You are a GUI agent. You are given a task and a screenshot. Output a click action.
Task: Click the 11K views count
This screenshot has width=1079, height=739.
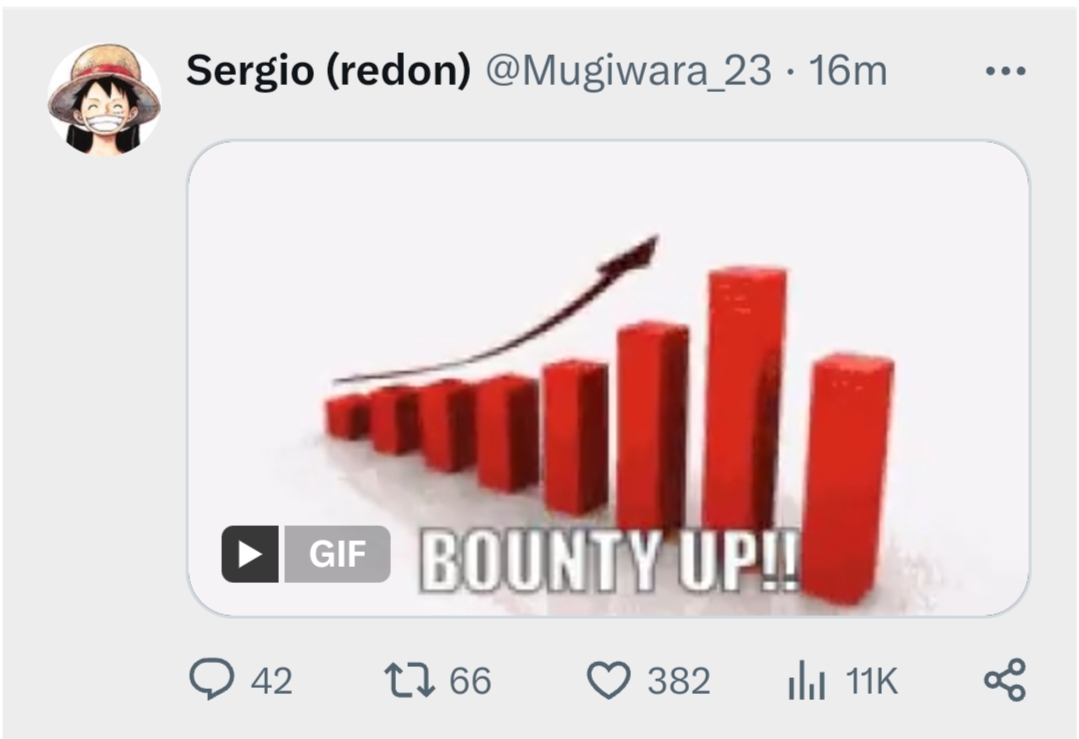(872, 681)
